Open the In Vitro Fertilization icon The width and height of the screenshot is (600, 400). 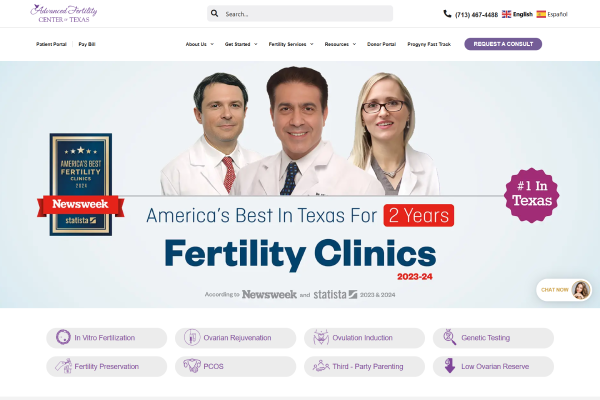pos(63,337)
